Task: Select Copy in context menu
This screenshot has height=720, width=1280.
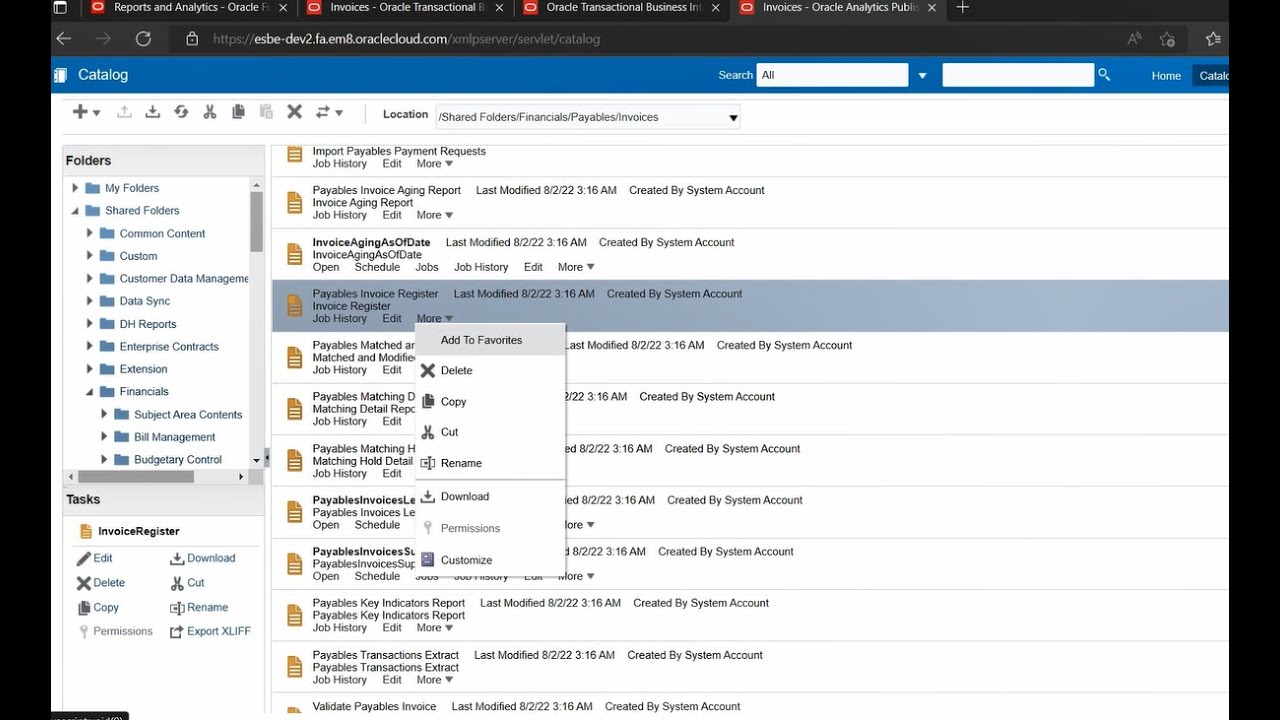Action: pos(490,401)
